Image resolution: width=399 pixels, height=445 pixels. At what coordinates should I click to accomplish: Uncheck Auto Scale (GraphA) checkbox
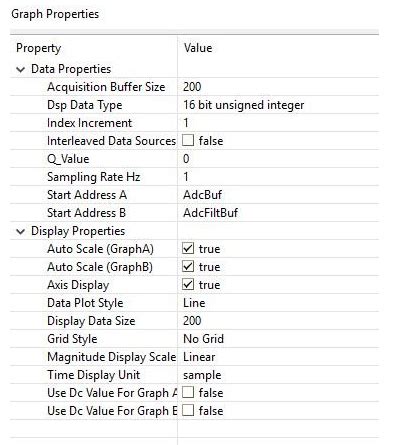tap(188, 249)
